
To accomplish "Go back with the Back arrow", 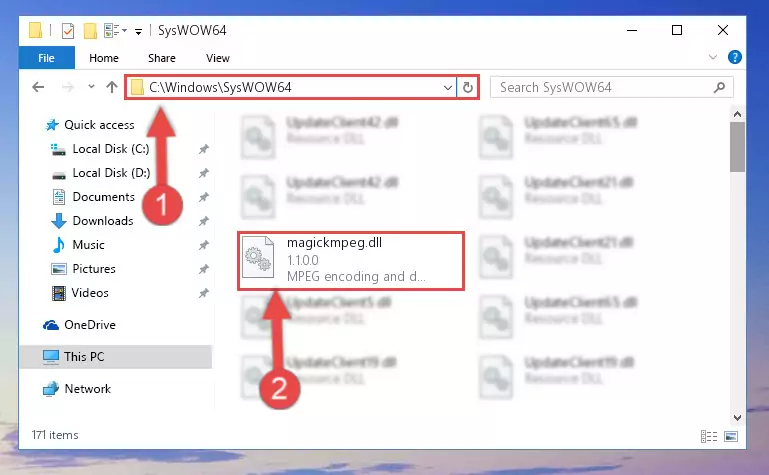I will pos(38,87).
